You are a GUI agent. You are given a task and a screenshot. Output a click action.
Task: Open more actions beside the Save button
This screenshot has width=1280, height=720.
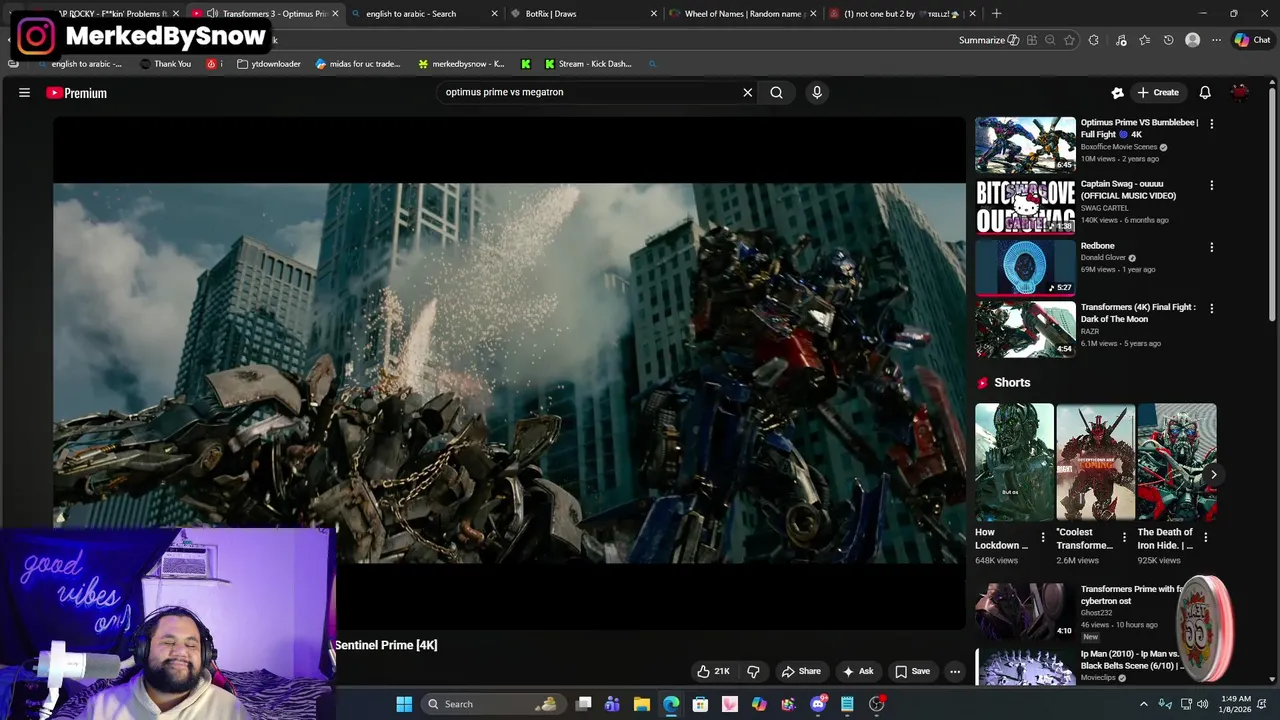955,671
